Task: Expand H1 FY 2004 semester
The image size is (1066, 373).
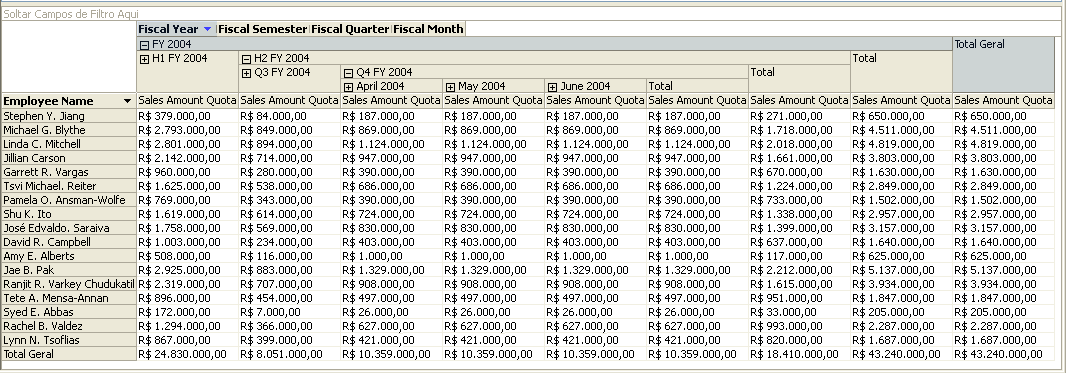Action: tap(144, 59)
